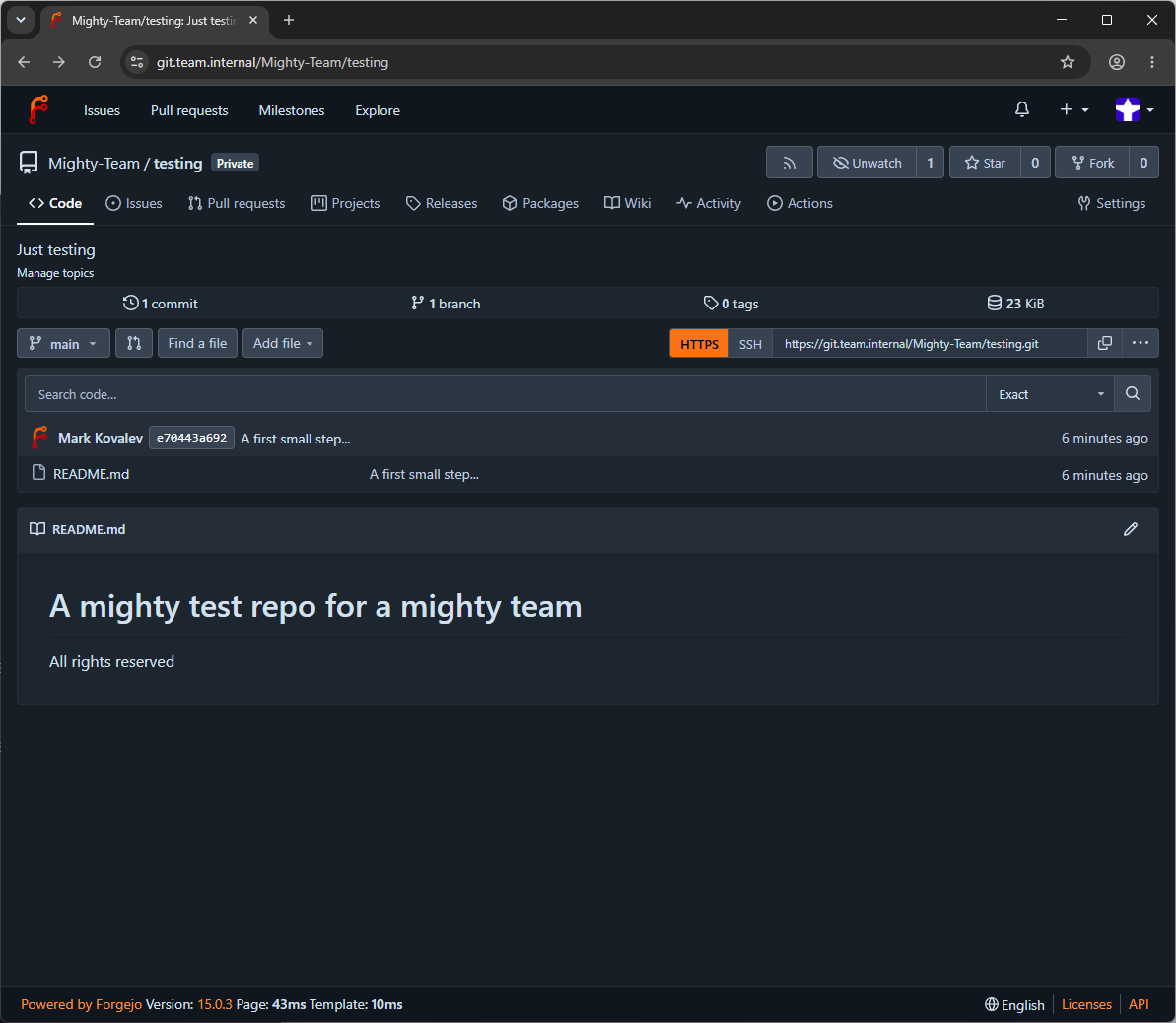Open API link in footer
The width and height of the screenshot is (1176, 1023).
pyautogui.click(x=1139, y=1005)
